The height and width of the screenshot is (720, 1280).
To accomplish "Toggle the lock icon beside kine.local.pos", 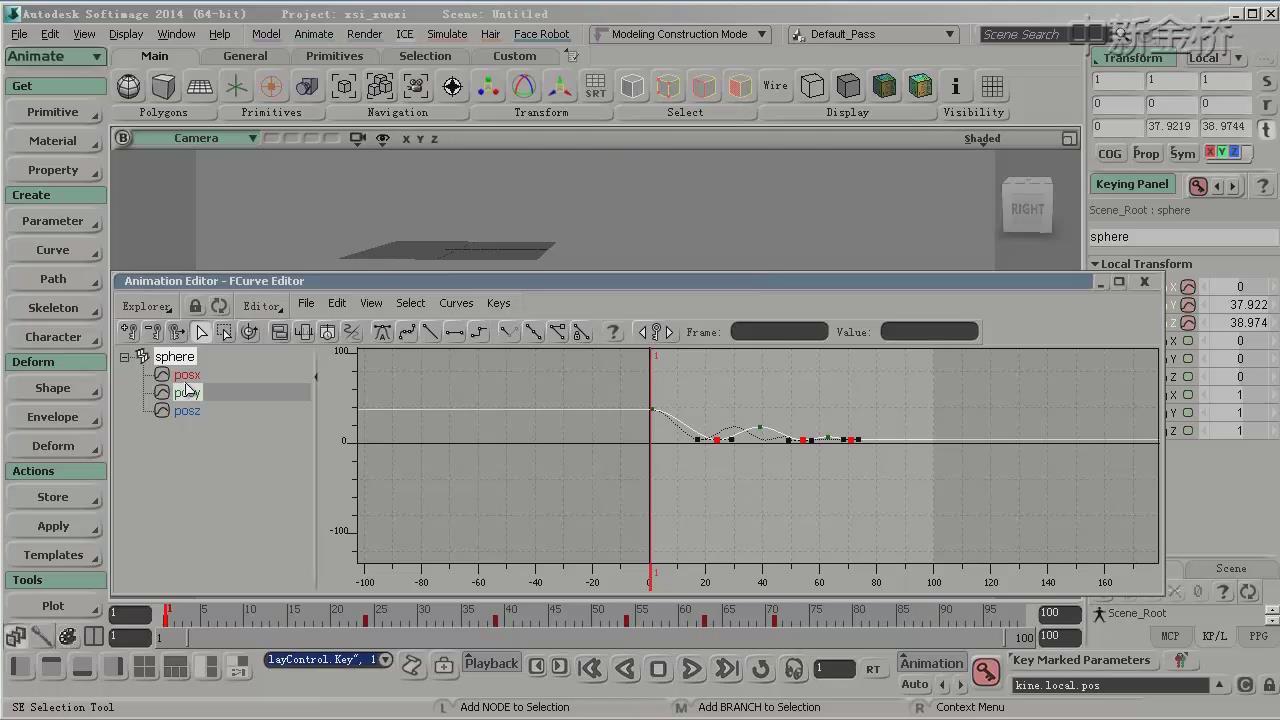I will (x=1269, y=685).
